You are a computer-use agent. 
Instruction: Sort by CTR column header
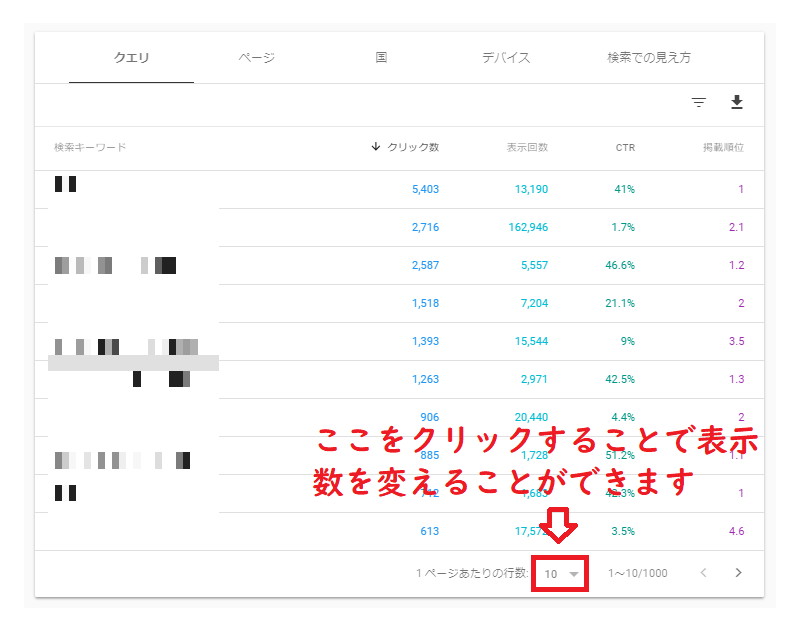click(625, 148)
